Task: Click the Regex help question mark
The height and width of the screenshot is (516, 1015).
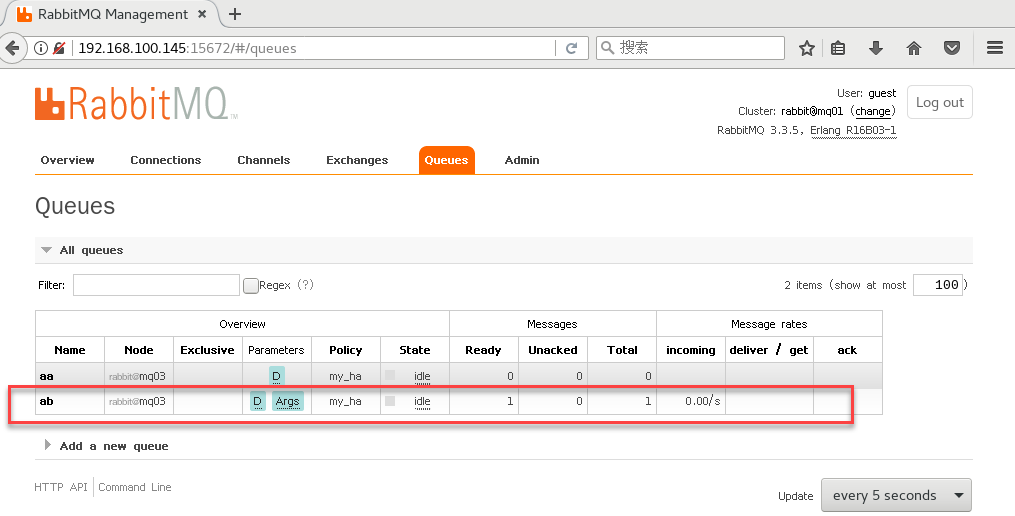Action: (x=306, y=285)
